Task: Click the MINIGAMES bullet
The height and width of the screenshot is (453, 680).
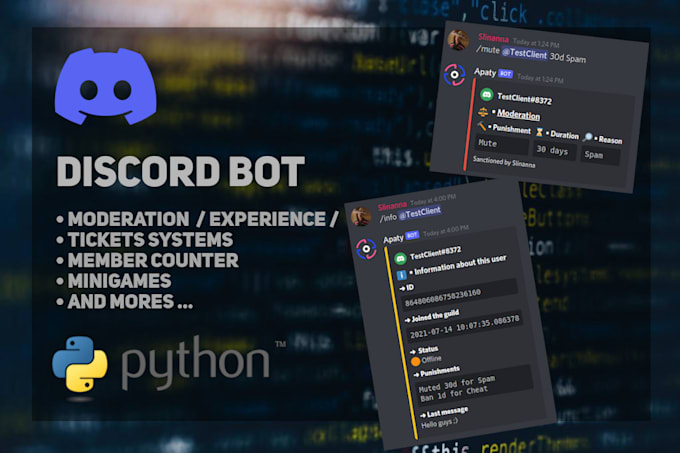Action: click(119, 281)
